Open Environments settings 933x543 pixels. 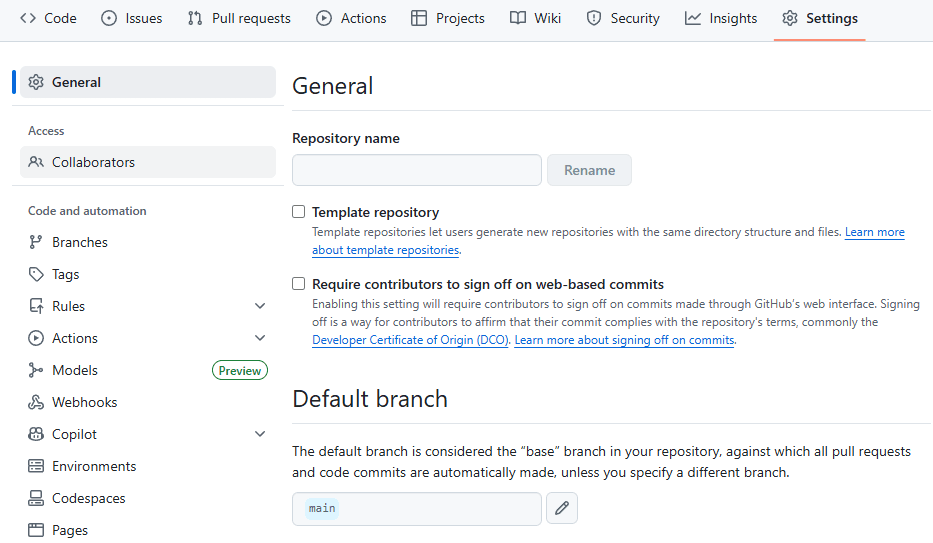148,466
